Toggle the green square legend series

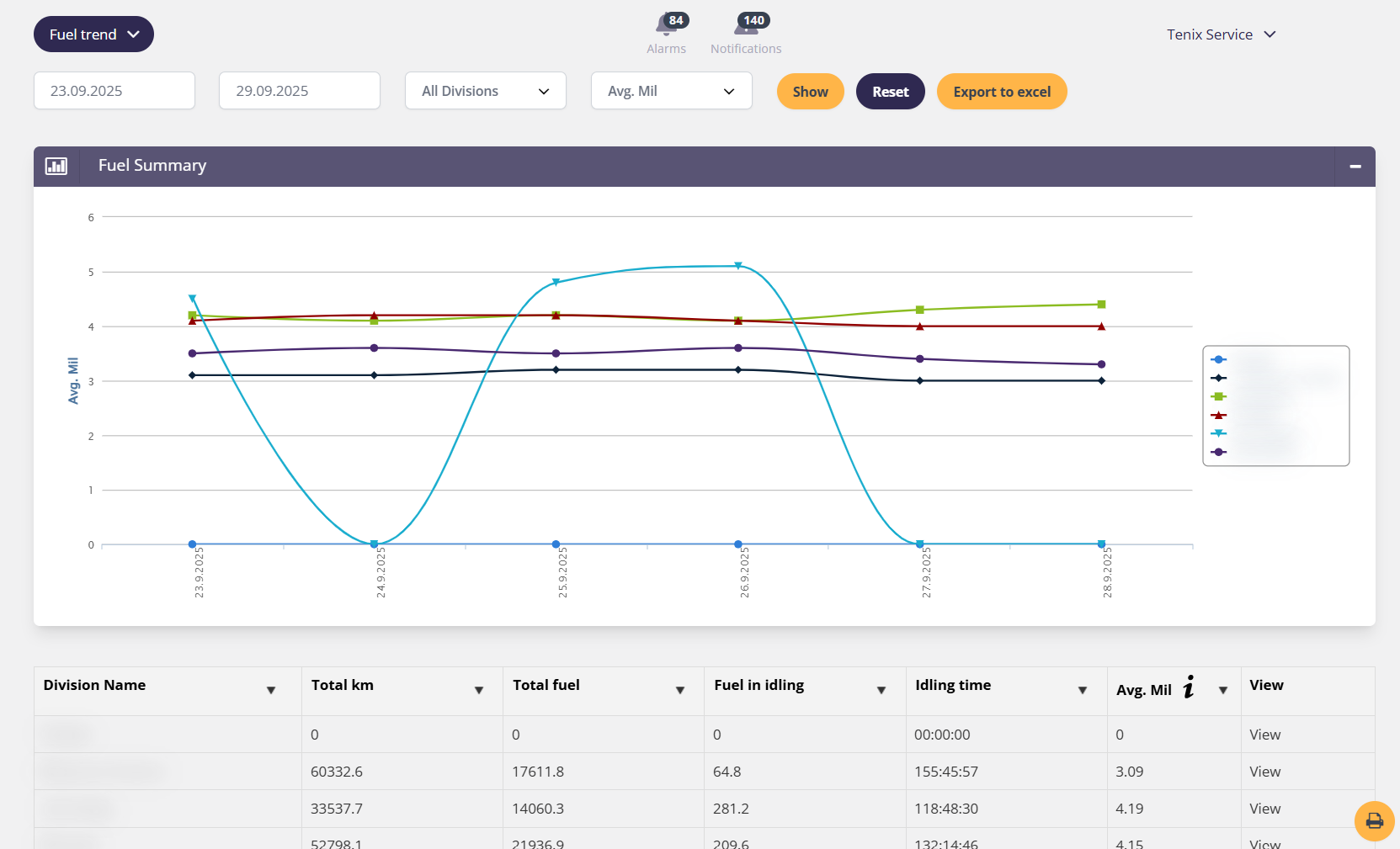coord(1218,396)
